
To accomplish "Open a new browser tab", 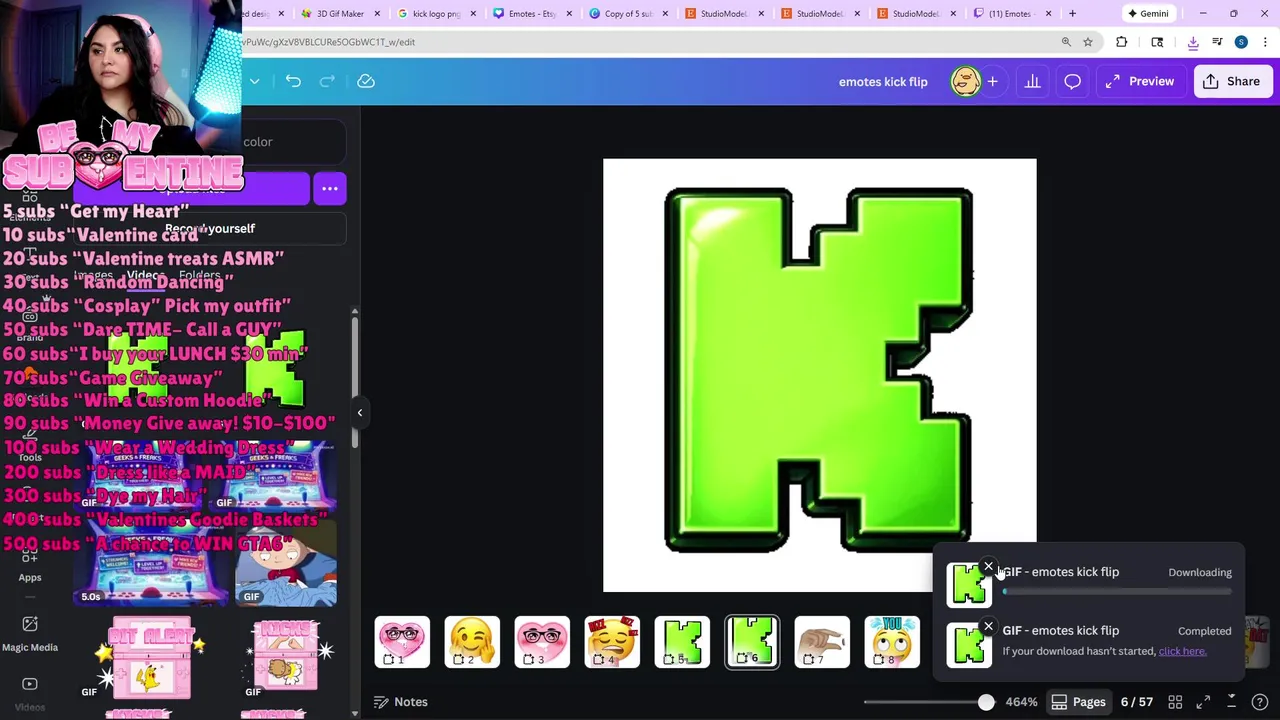I will pos(1072,14).
